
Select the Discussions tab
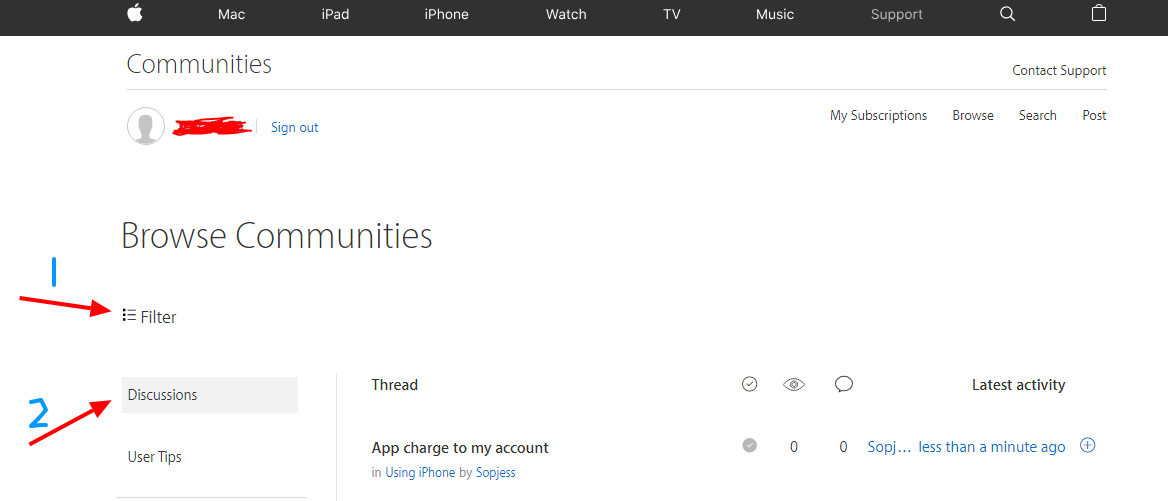(210, 395)
